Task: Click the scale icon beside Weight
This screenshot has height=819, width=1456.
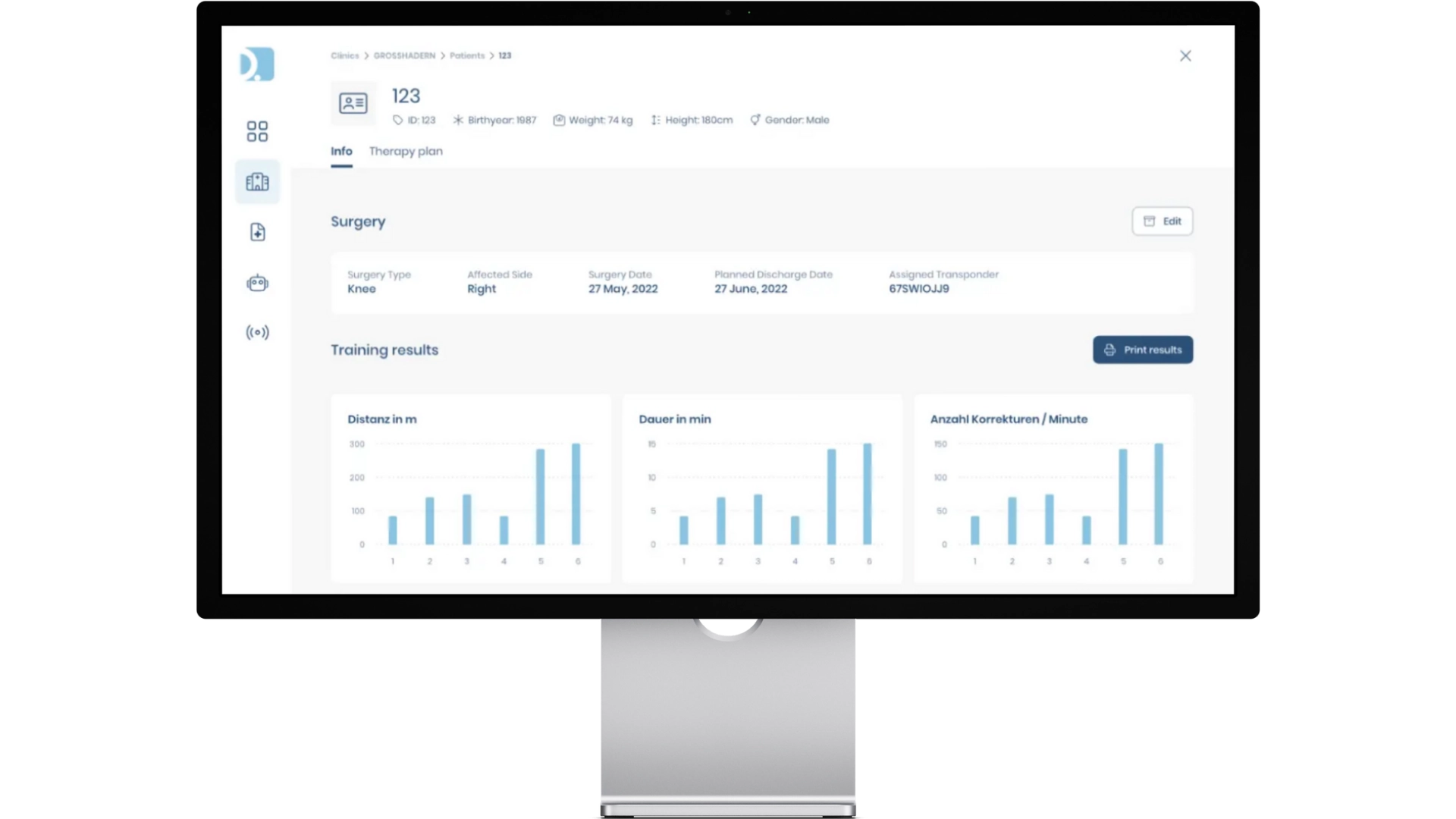Action: 559,120
